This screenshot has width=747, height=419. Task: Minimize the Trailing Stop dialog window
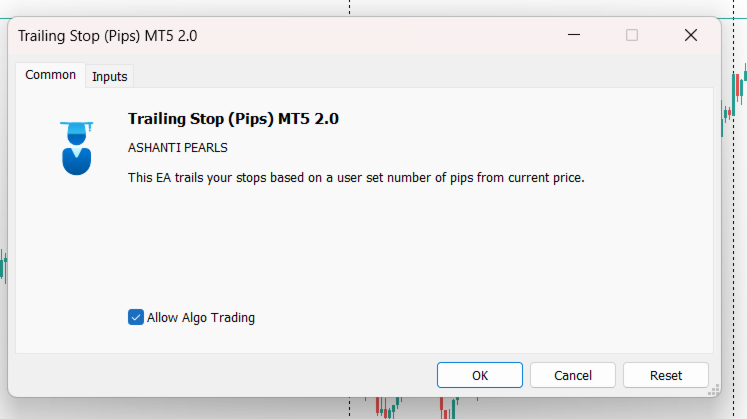click(x=574, y=35)
